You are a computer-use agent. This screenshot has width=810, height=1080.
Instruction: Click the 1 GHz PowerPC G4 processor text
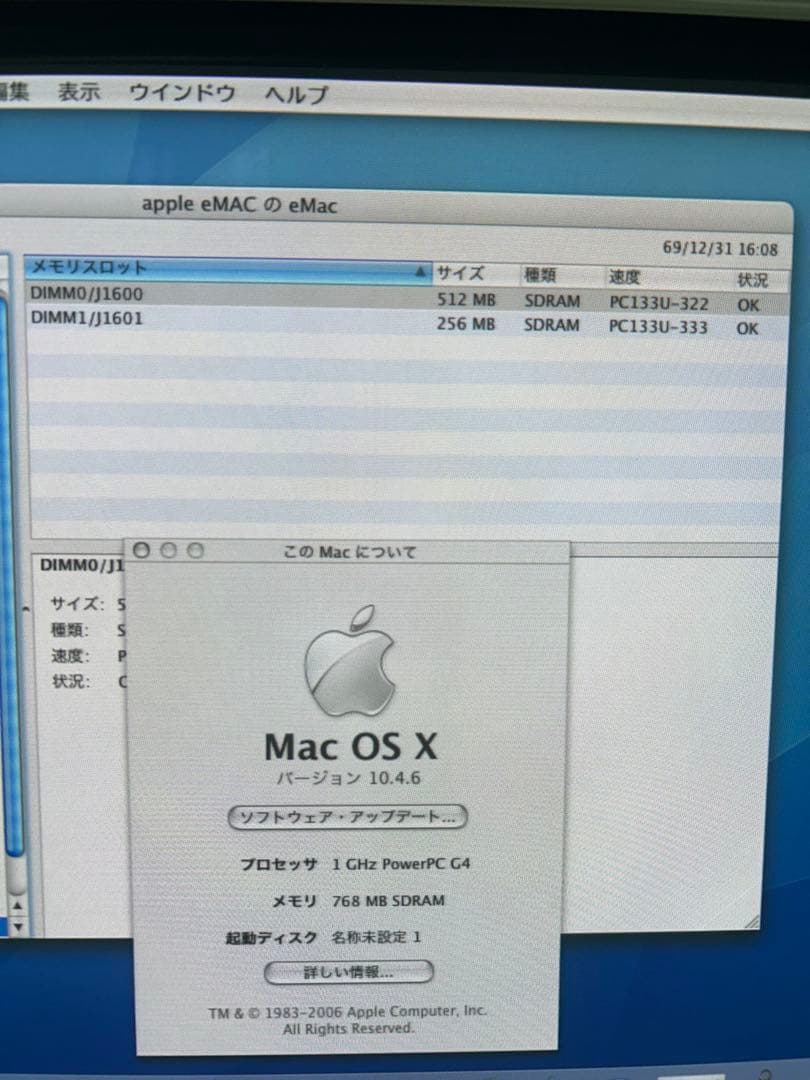401,864
